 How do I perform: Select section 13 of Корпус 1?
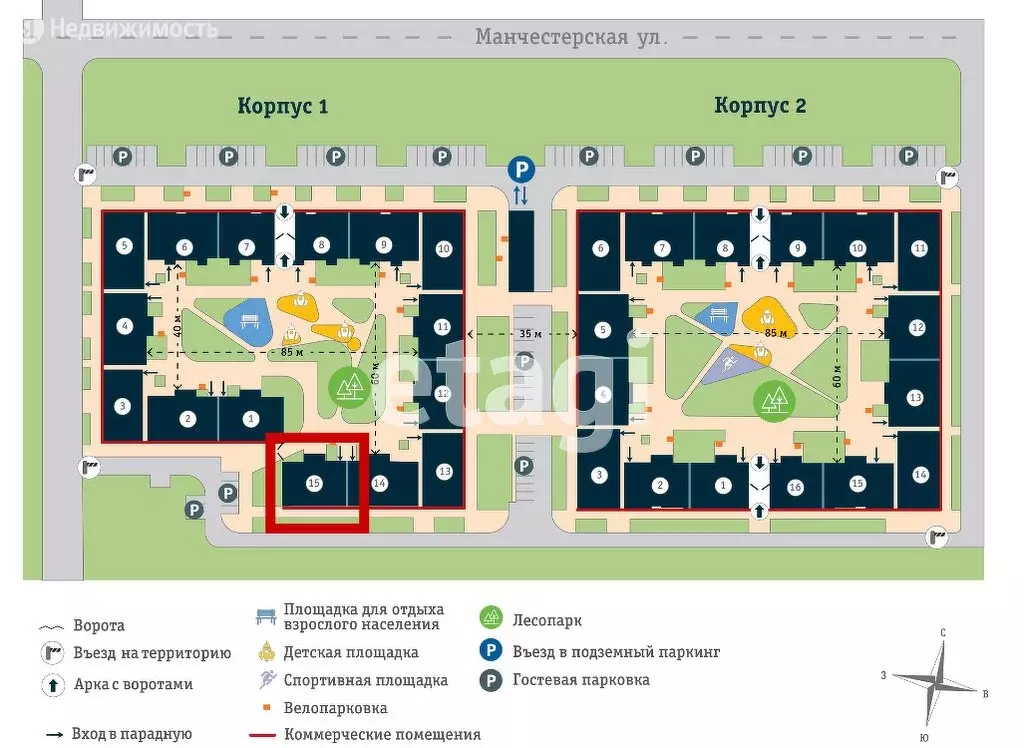(444, 471)
